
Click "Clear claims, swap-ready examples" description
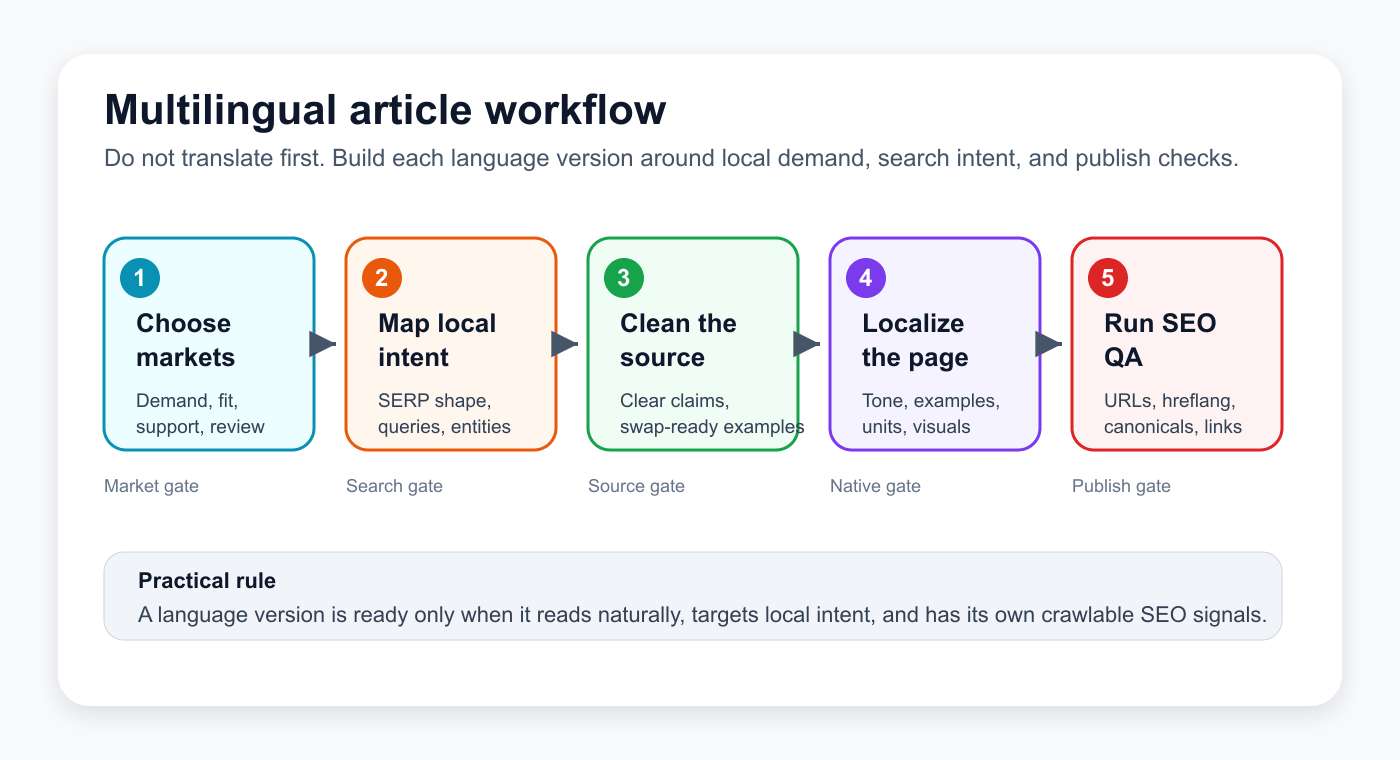(x=712, y=414)
